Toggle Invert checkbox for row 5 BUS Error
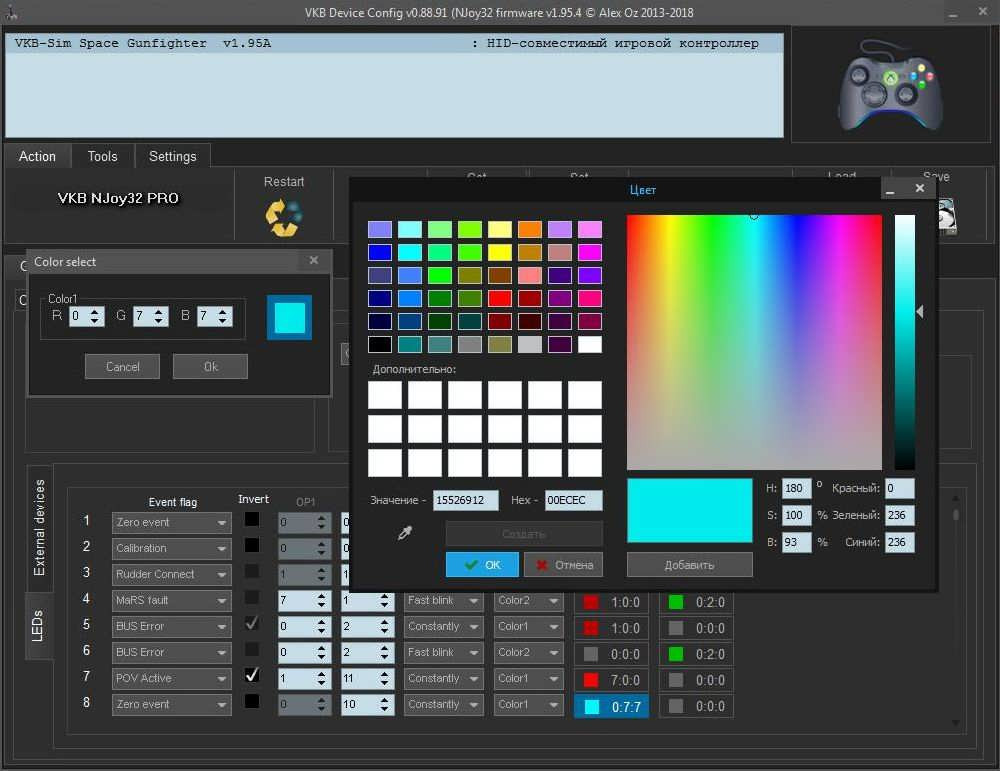Image resolution: width=1000 pixels, height=771 pixels. 252,623
